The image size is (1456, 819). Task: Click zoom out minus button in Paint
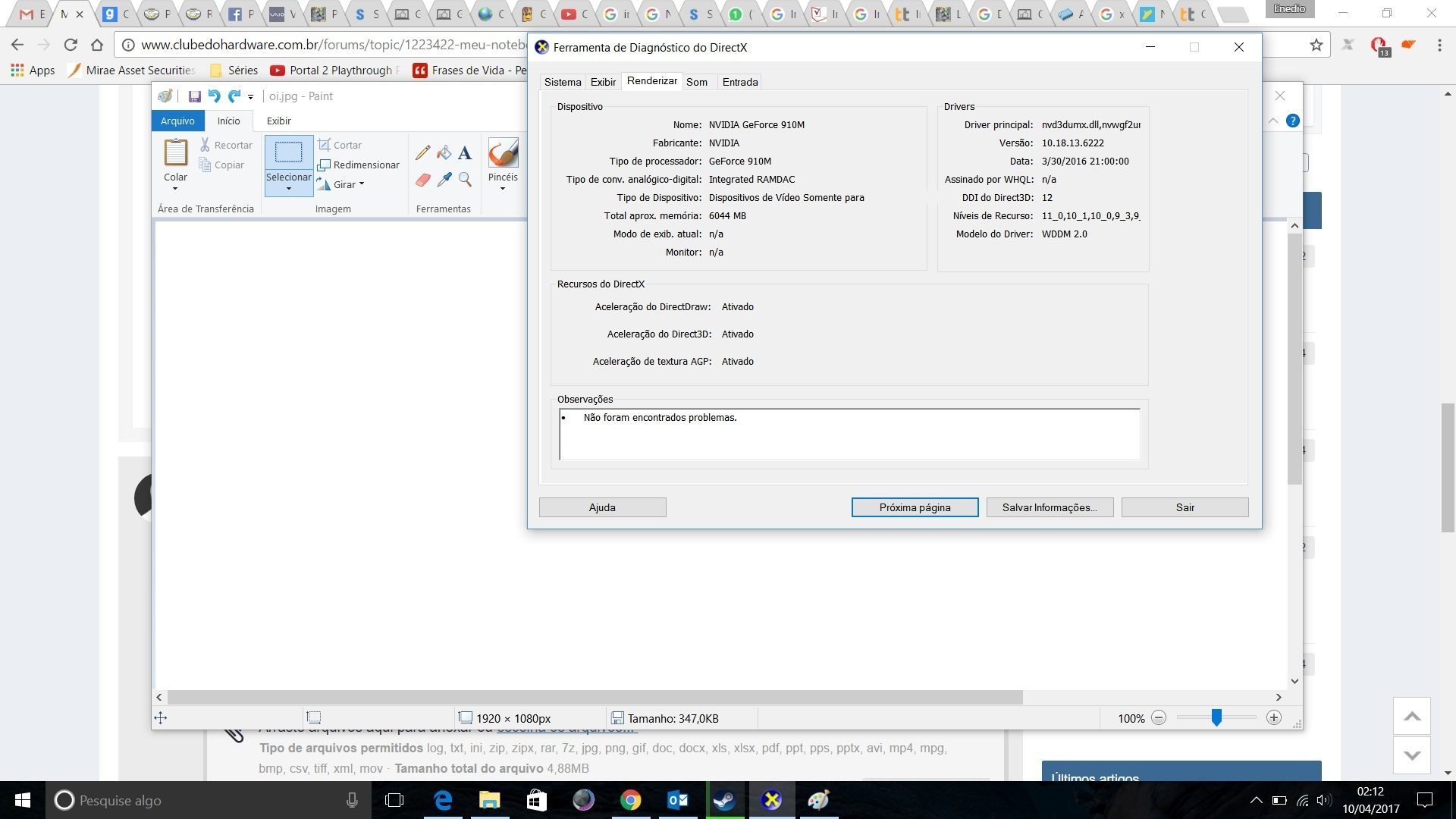click(1158, 717)
